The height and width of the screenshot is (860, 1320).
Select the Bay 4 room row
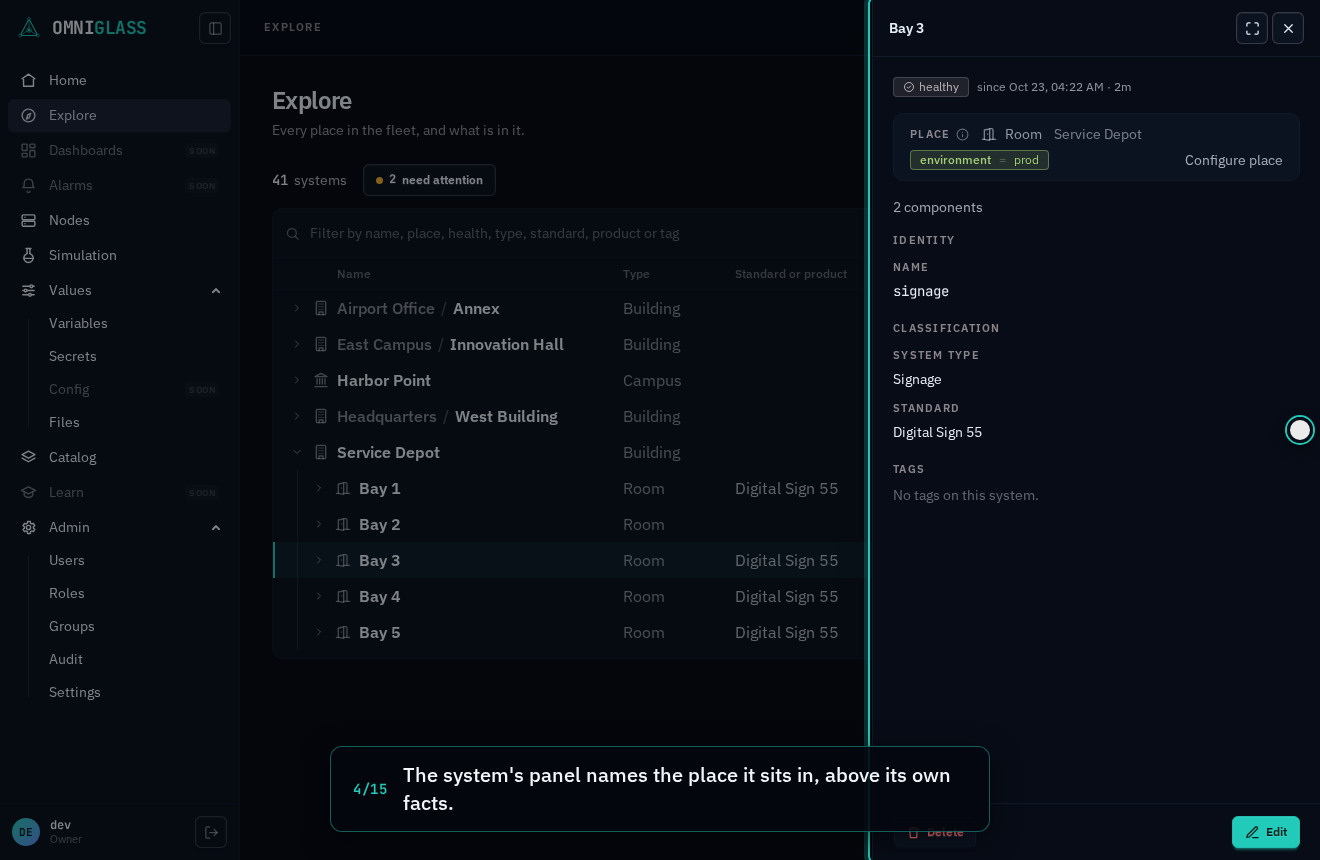[x=570, y=596]
